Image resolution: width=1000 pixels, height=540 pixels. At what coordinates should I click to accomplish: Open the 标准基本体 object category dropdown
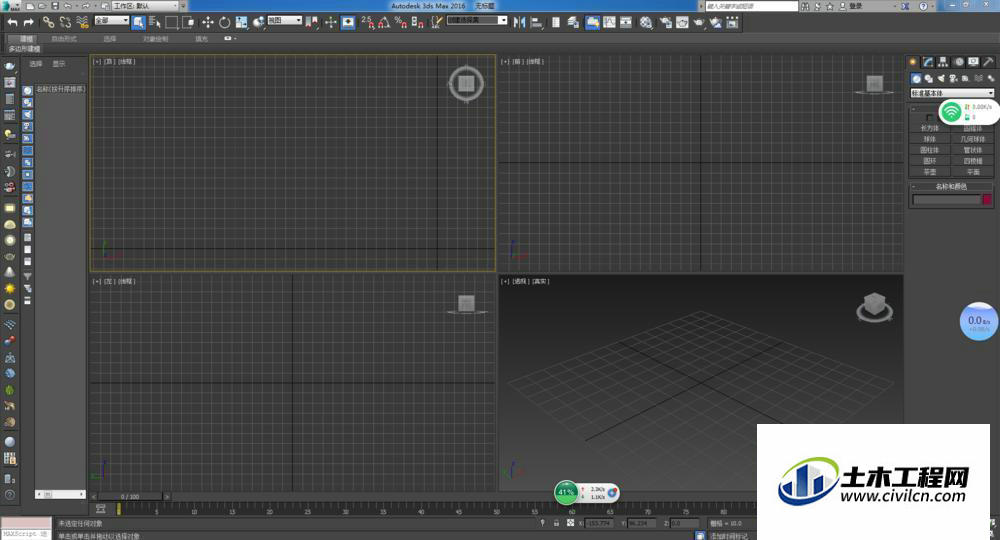(x=952, y=93)
